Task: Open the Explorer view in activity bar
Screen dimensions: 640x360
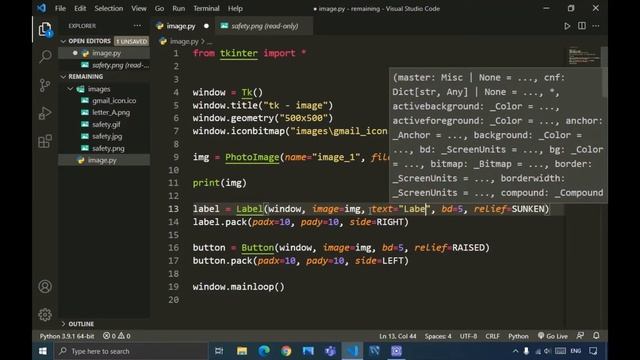Action: (45, 29)
